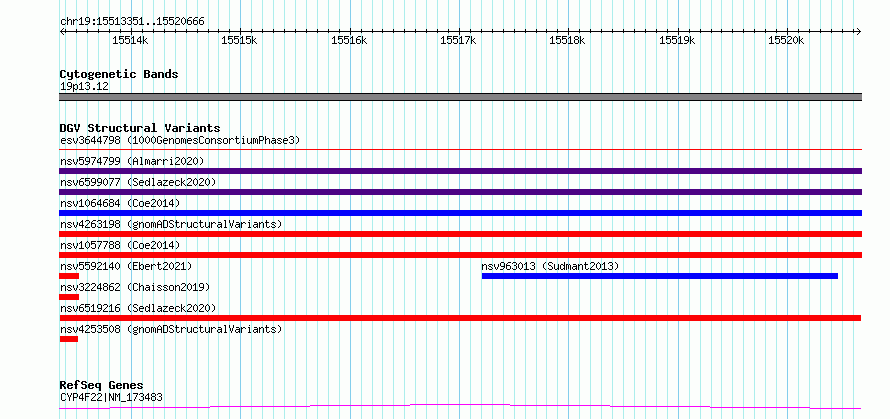
Task: Click the 15516k ruler tick label
Action: (349, 41)
